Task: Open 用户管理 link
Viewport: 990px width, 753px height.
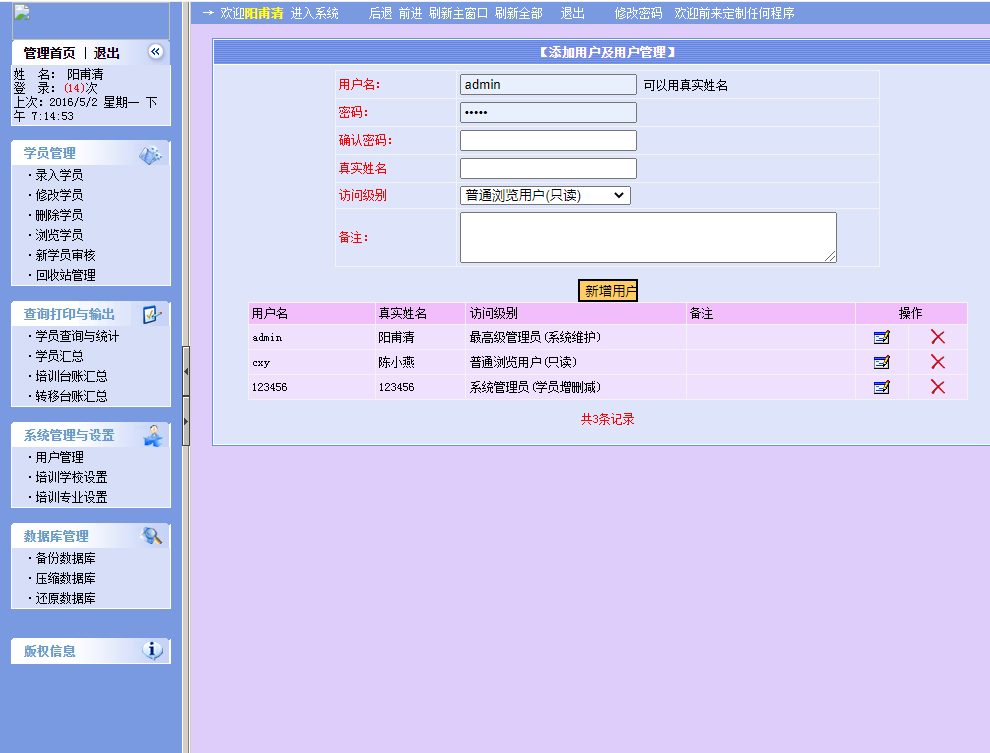Action: [x=59, y=457]
